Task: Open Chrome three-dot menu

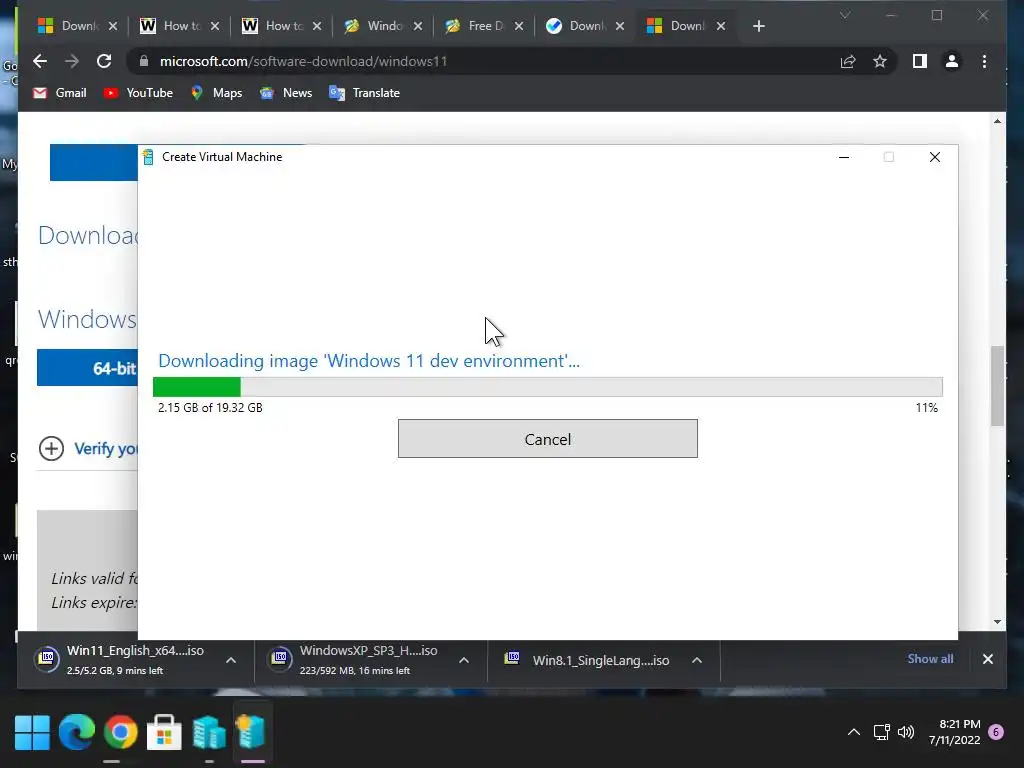Action: point(984,61)
